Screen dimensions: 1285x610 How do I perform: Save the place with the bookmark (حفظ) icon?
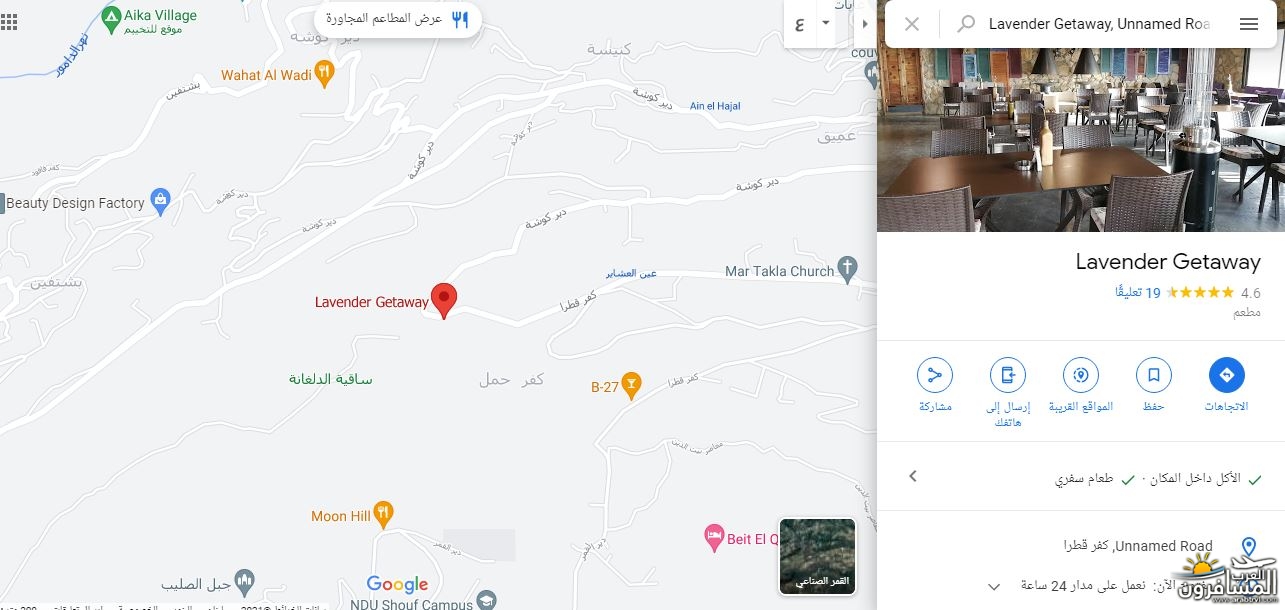(1153, 375)
